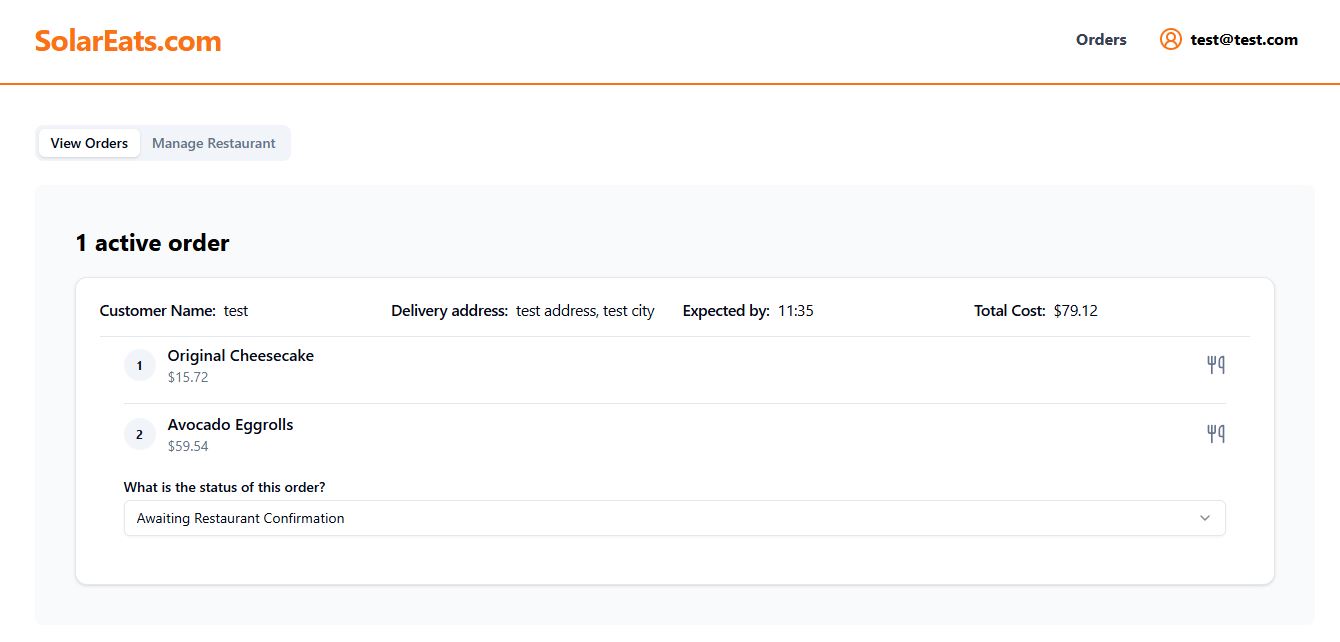Screen dimensions: 1340x642
Task: Click the number 2 item badge
Action: (140, 434)
